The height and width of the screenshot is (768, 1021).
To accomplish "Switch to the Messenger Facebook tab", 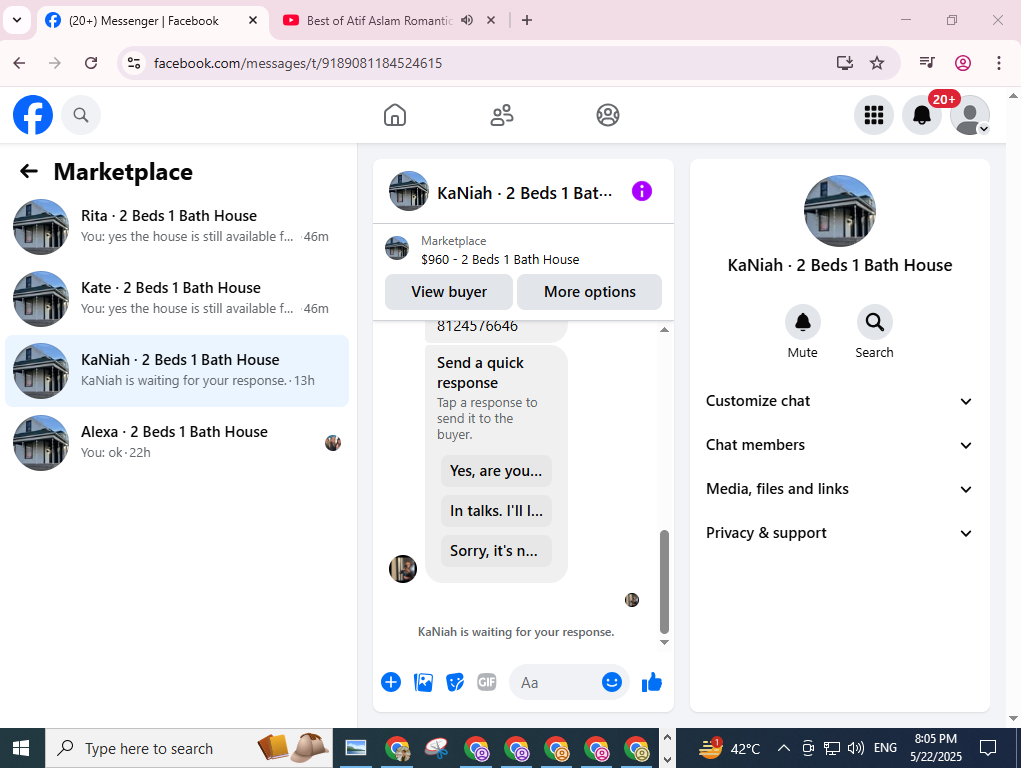I will click(153, 21).
